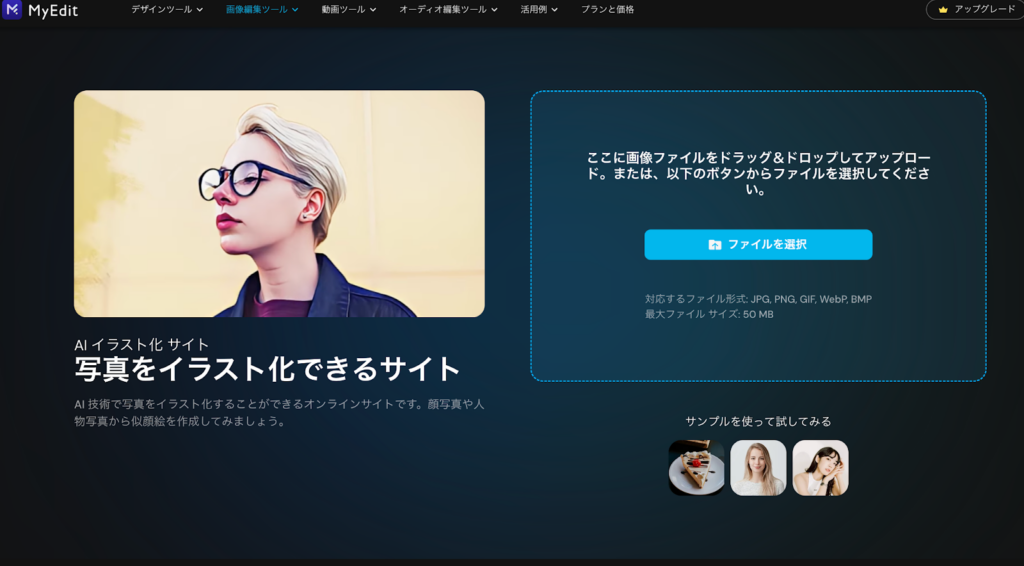
Task: Click the MyEdit brand name text
Action: tap(53, 10)
